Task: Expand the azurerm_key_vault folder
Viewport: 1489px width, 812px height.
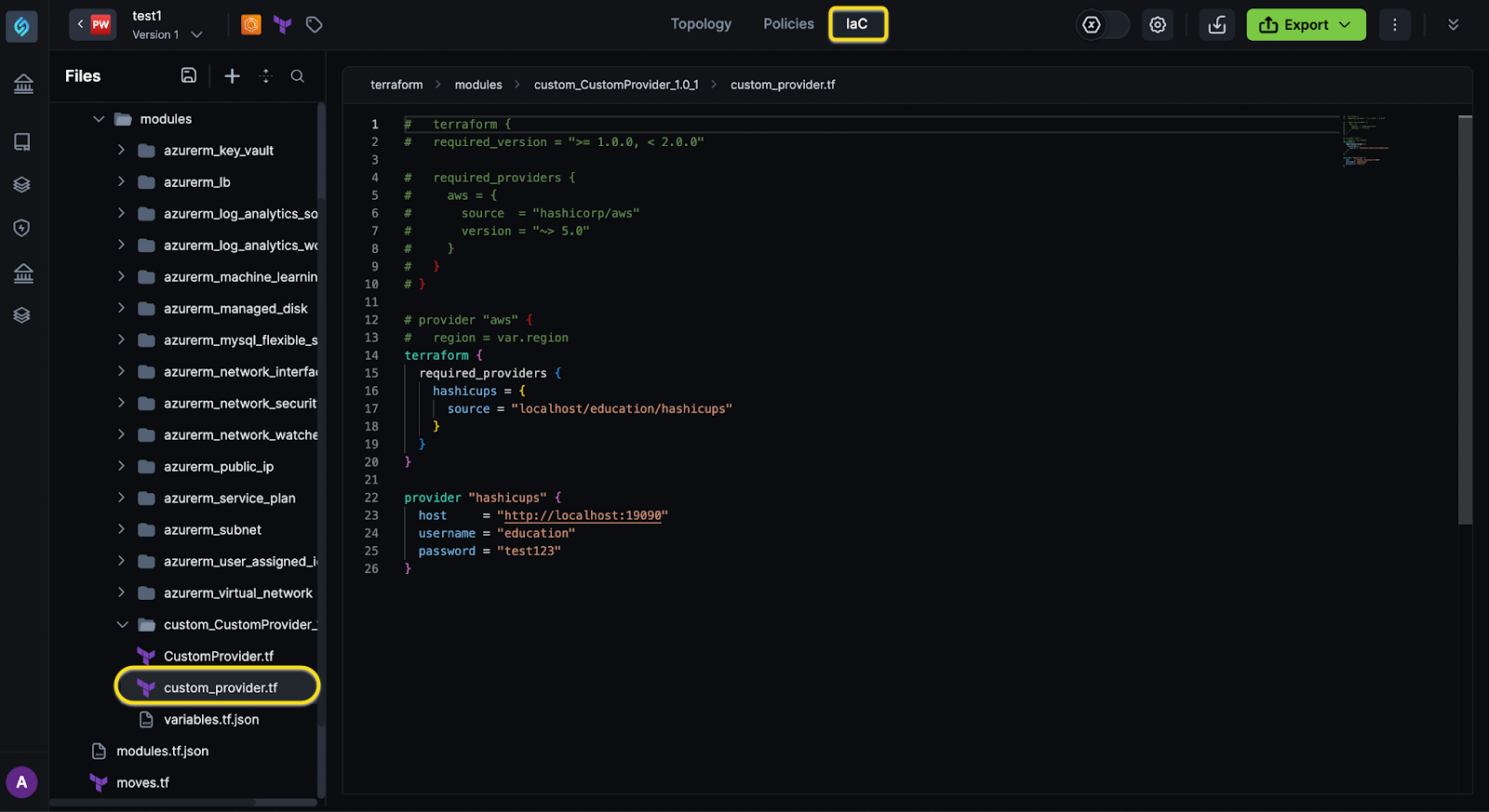Action: [x=121, y=150]
